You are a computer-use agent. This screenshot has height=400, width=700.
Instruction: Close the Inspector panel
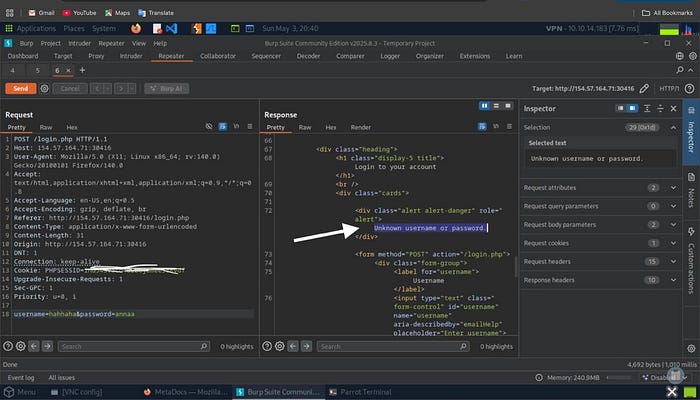(674, 108)
